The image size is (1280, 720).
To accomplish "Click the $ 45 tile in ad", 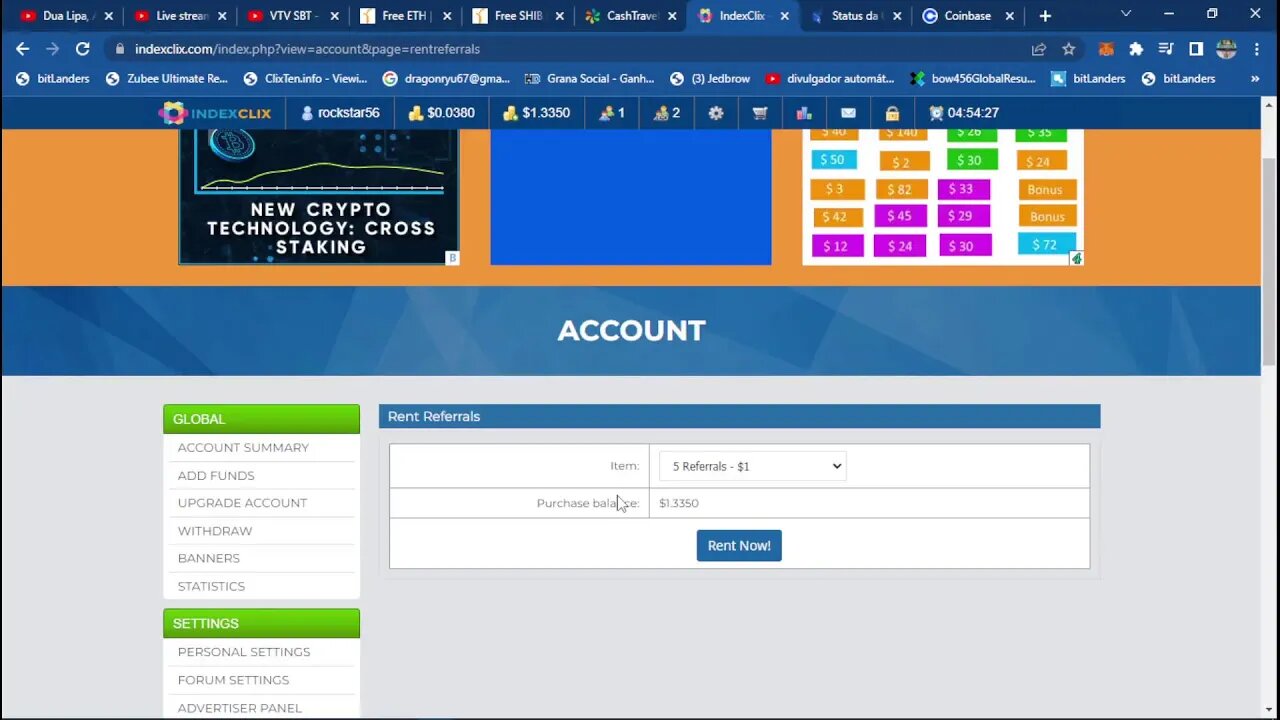I will point(899,215).
